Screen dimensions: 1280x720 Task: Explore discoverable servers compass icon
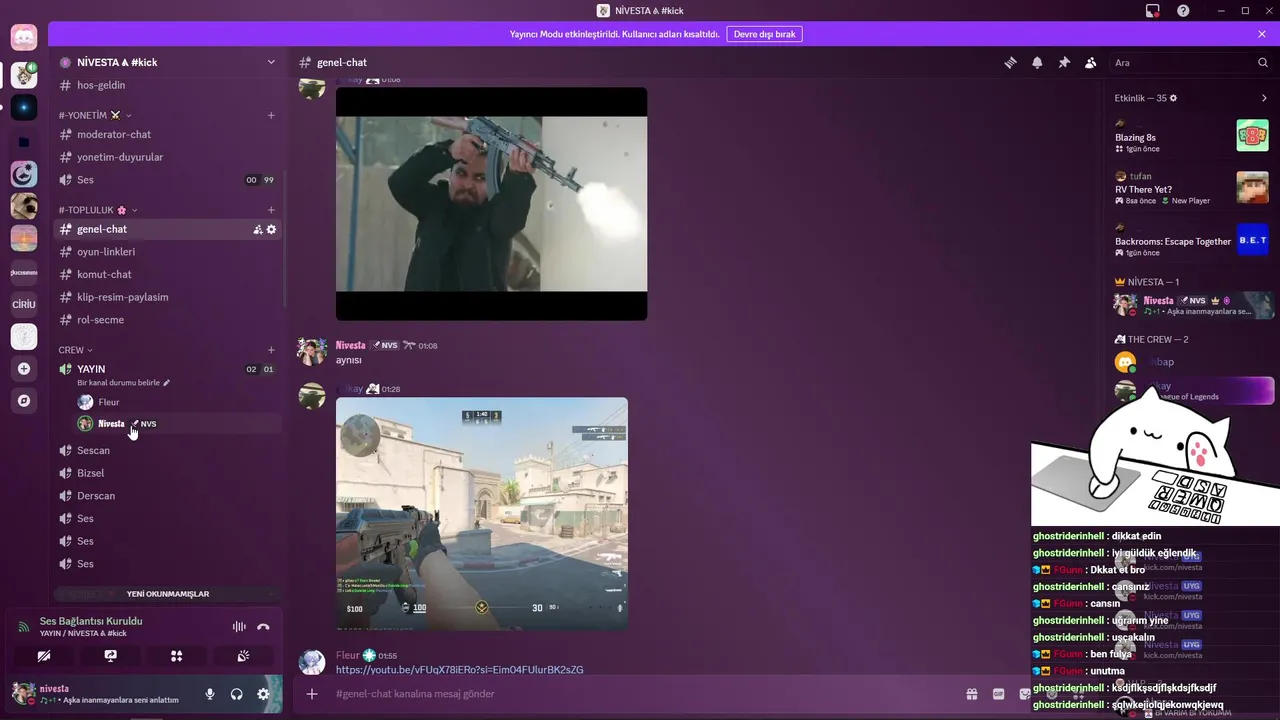(24, 401)
